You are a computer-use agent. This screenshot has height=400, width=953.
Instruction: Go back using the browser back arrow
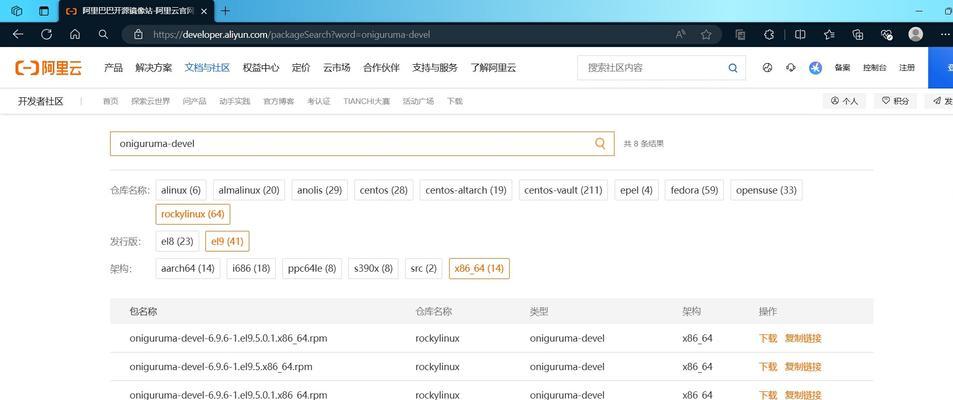pos(18,35)
